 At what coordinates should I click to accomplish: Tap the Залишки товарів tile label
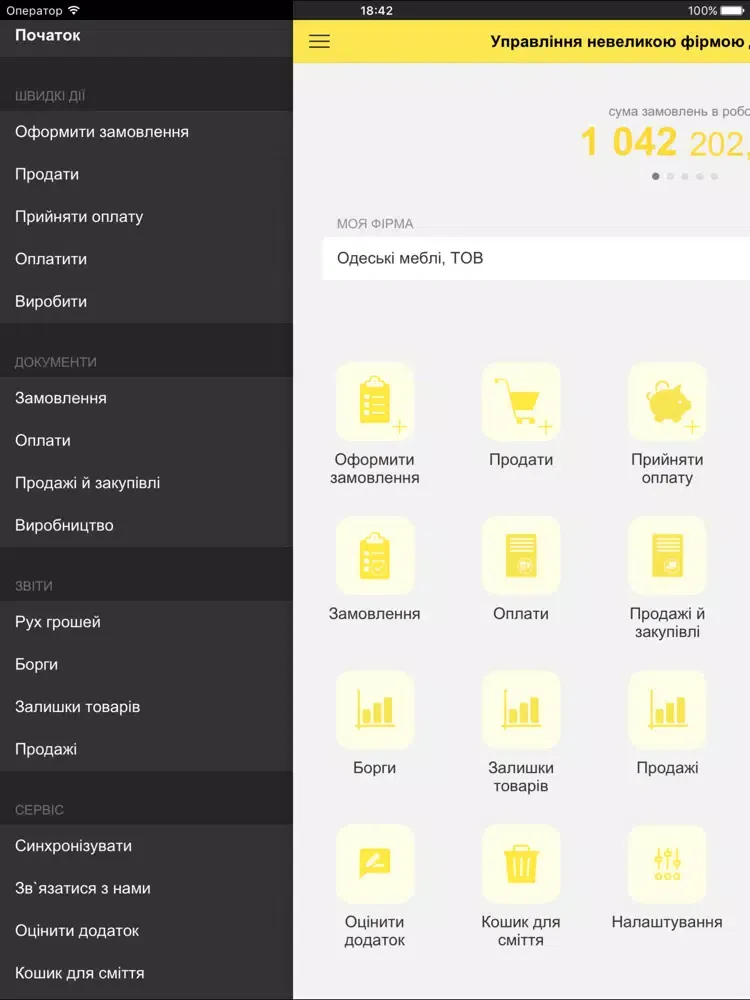(x=521, y=777)
